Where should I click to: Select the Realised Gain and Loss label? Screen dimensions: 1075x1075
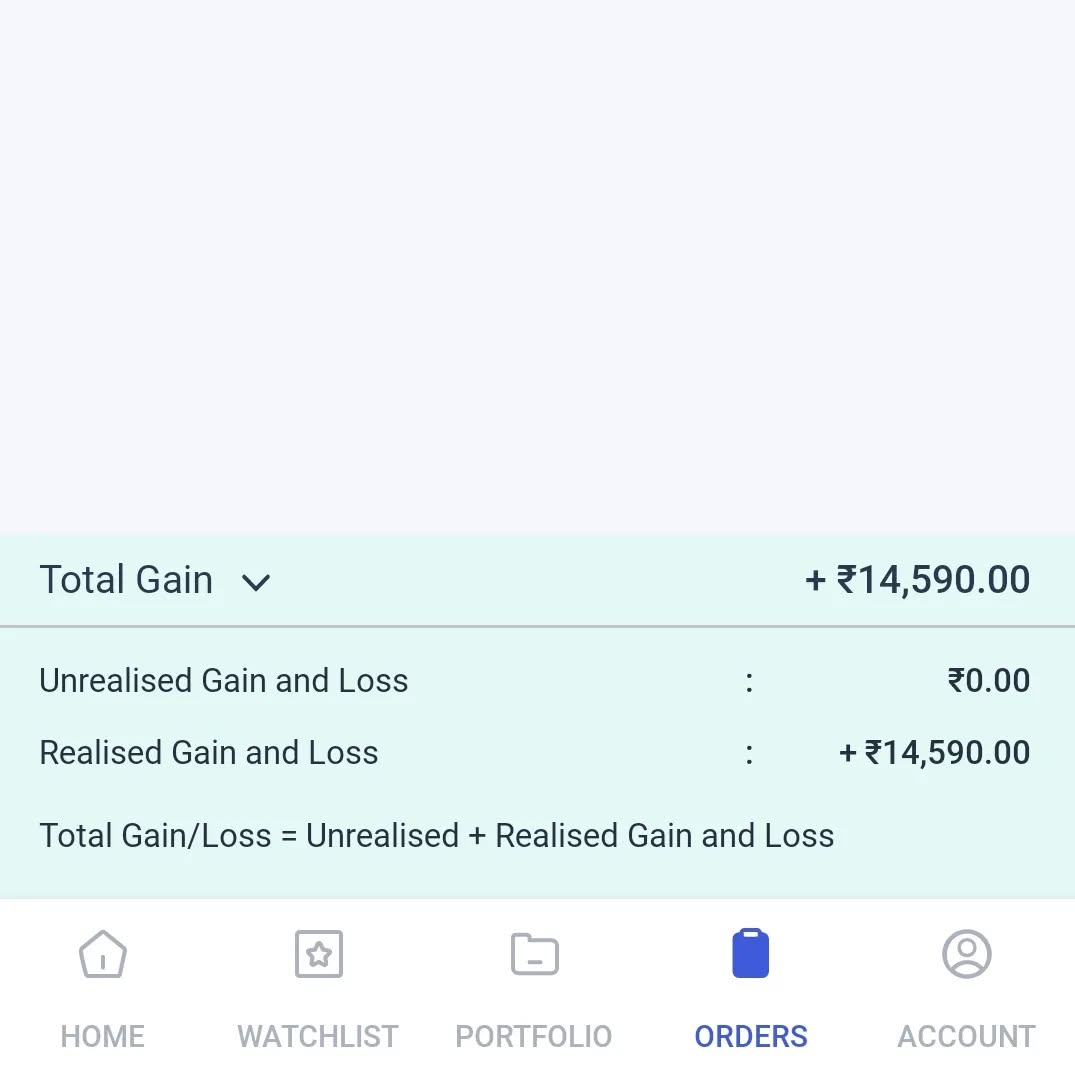[x=209, y=753]
